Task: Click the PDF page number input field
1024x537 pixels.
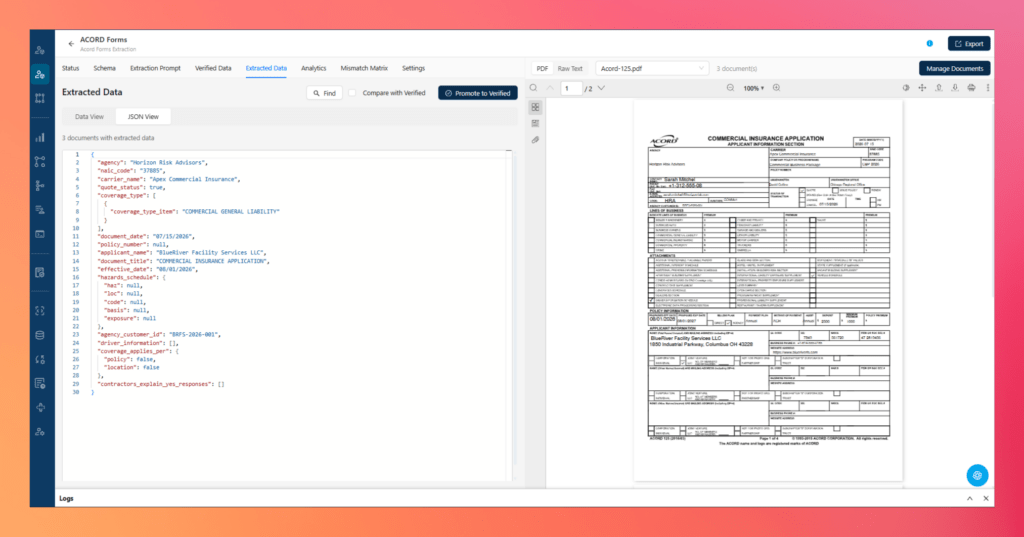Action: [571, 88]
